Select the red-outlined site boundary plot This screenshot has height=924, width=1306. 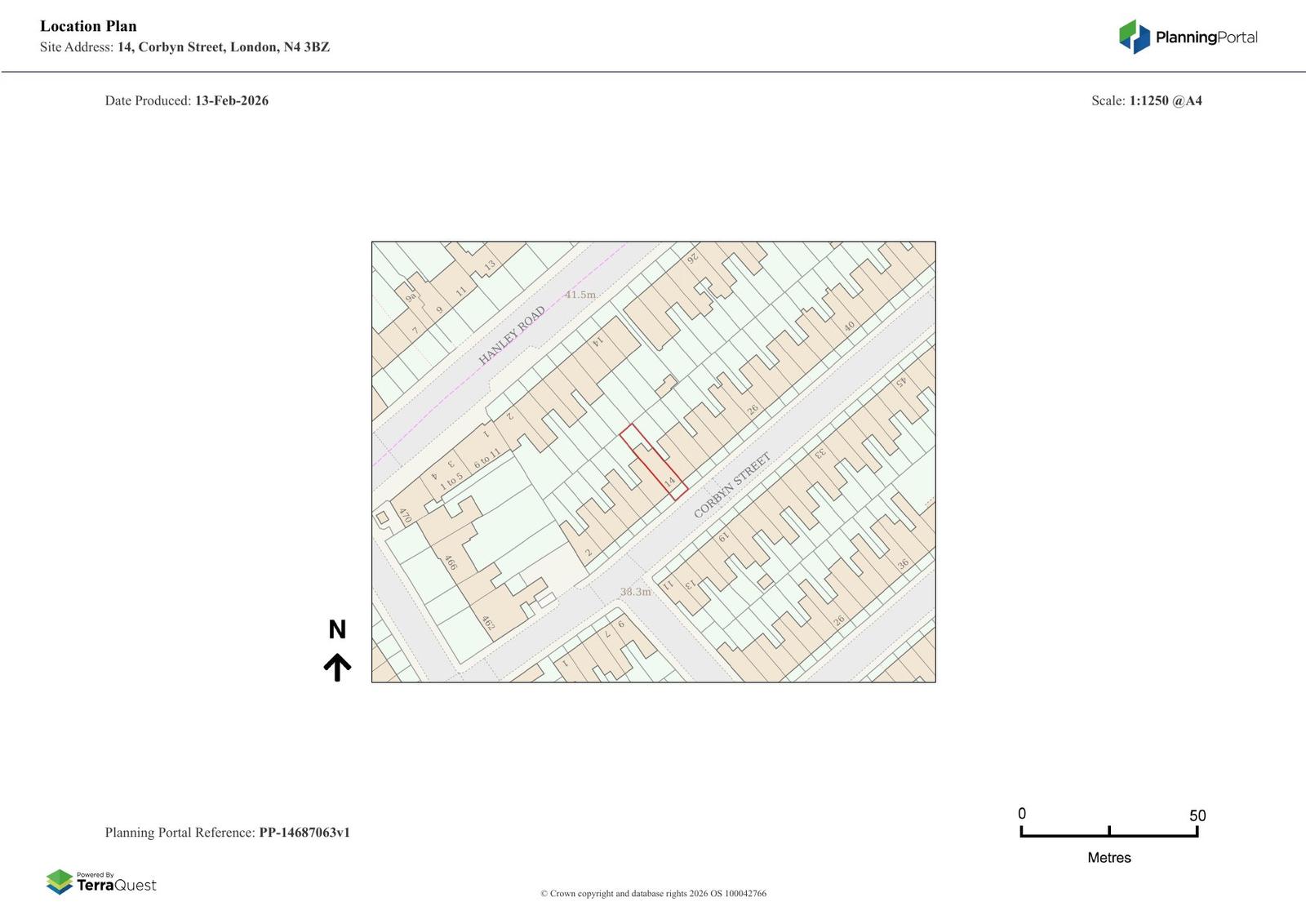coord(653,462)
